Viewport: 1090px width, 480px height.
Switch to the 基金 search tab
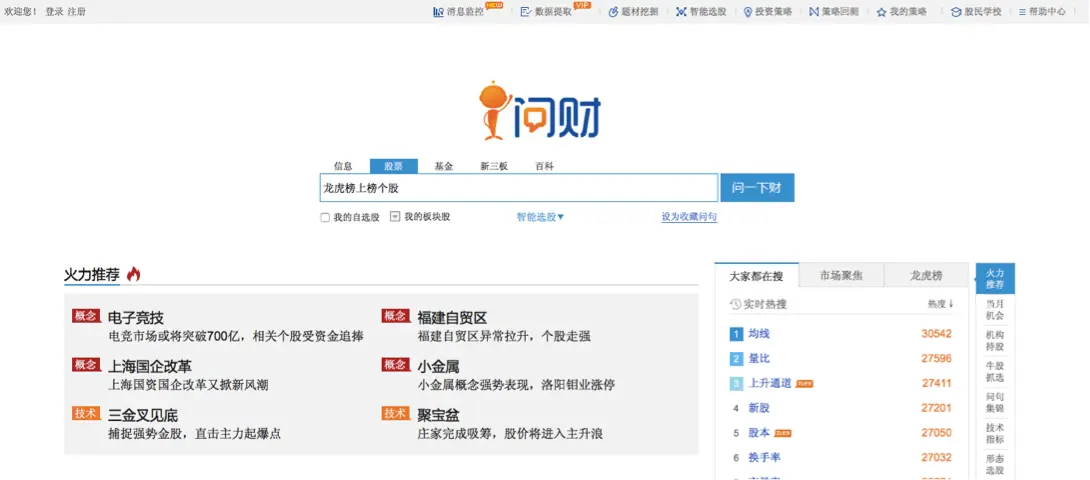pyautogui.click(x=443, y=166)
